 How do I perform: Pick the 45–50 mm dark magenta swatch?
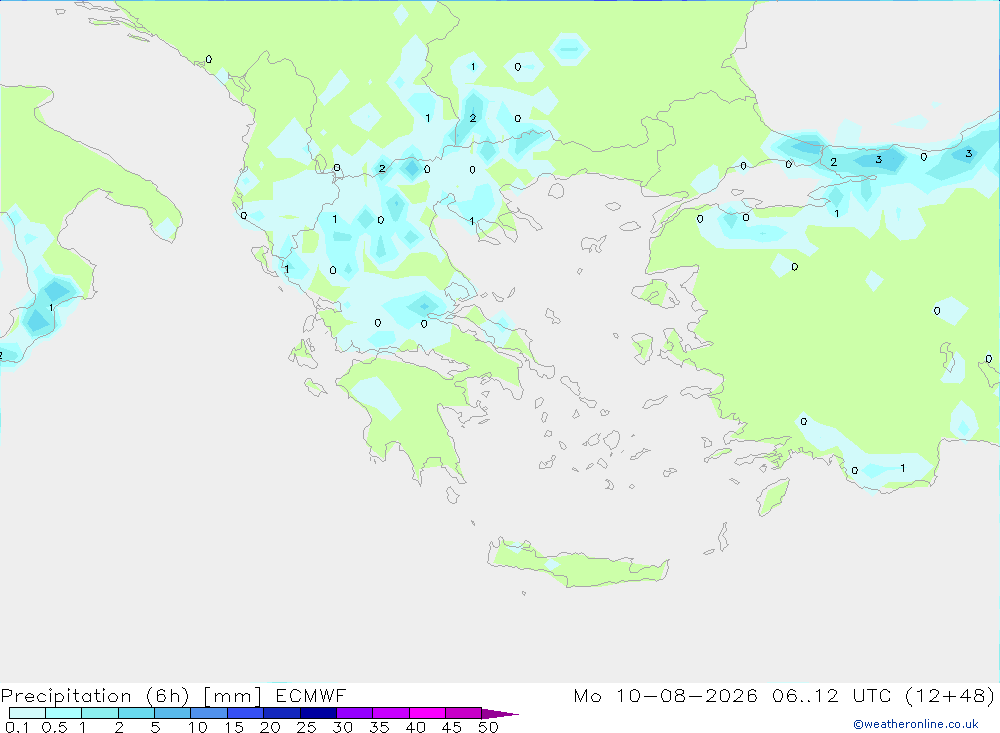[x=464, y=713]
